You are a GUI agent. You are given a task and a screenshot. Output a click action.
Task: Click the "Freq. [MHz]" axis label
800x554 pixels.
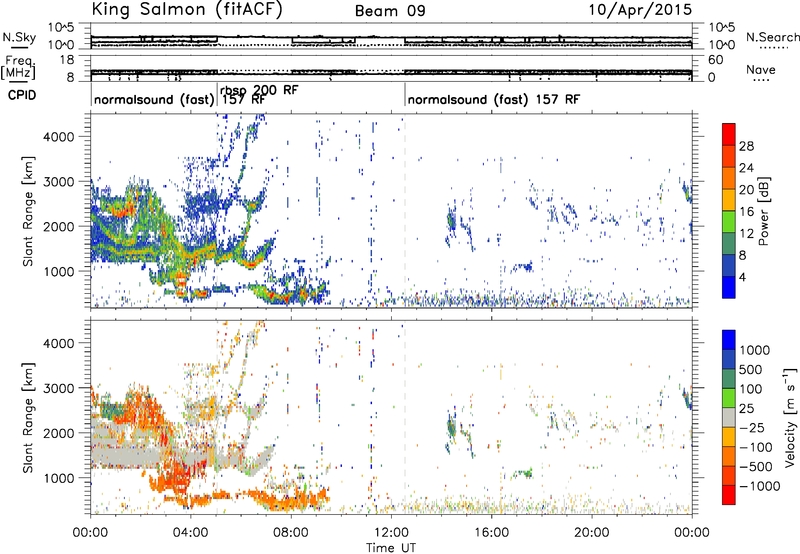click(18, 67)
